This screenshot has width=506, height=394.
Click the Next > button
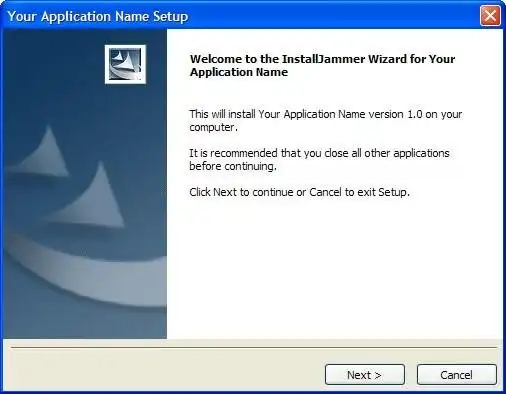point(365,375)
